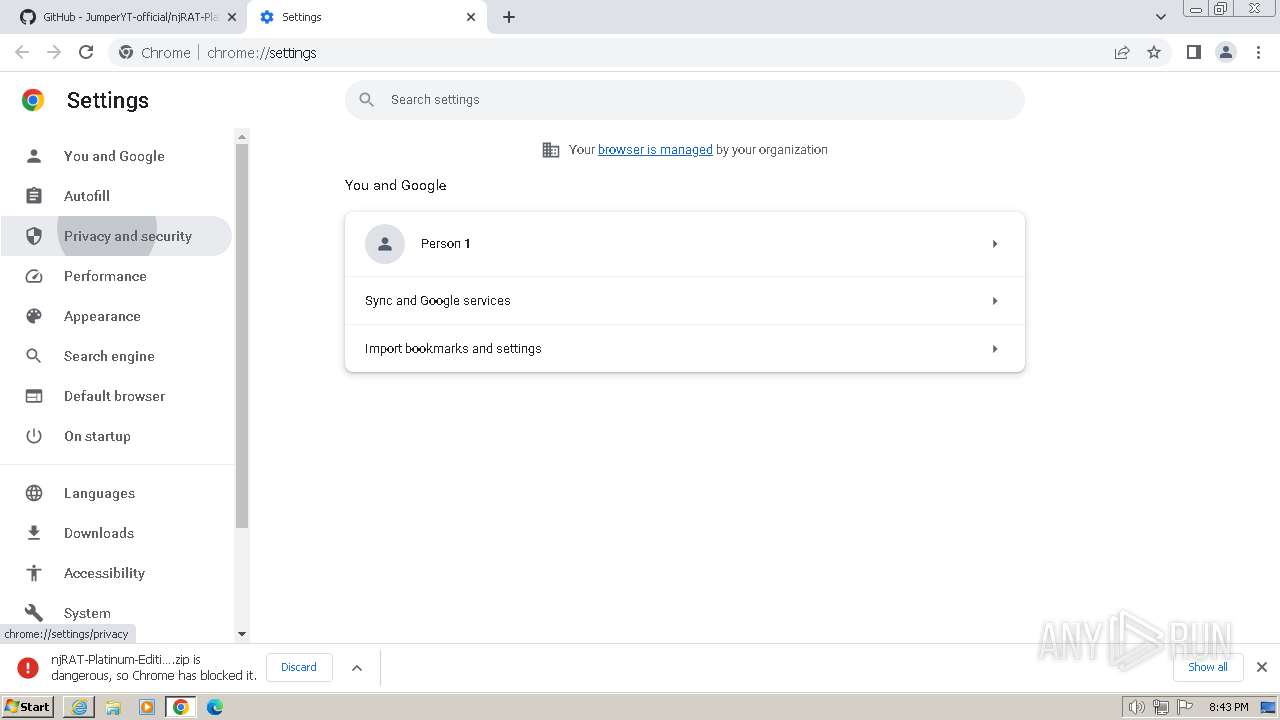Toggle the side panel
This screenshot has height=720, width=1280.
pyautogui.click(x=1193, y=52)
